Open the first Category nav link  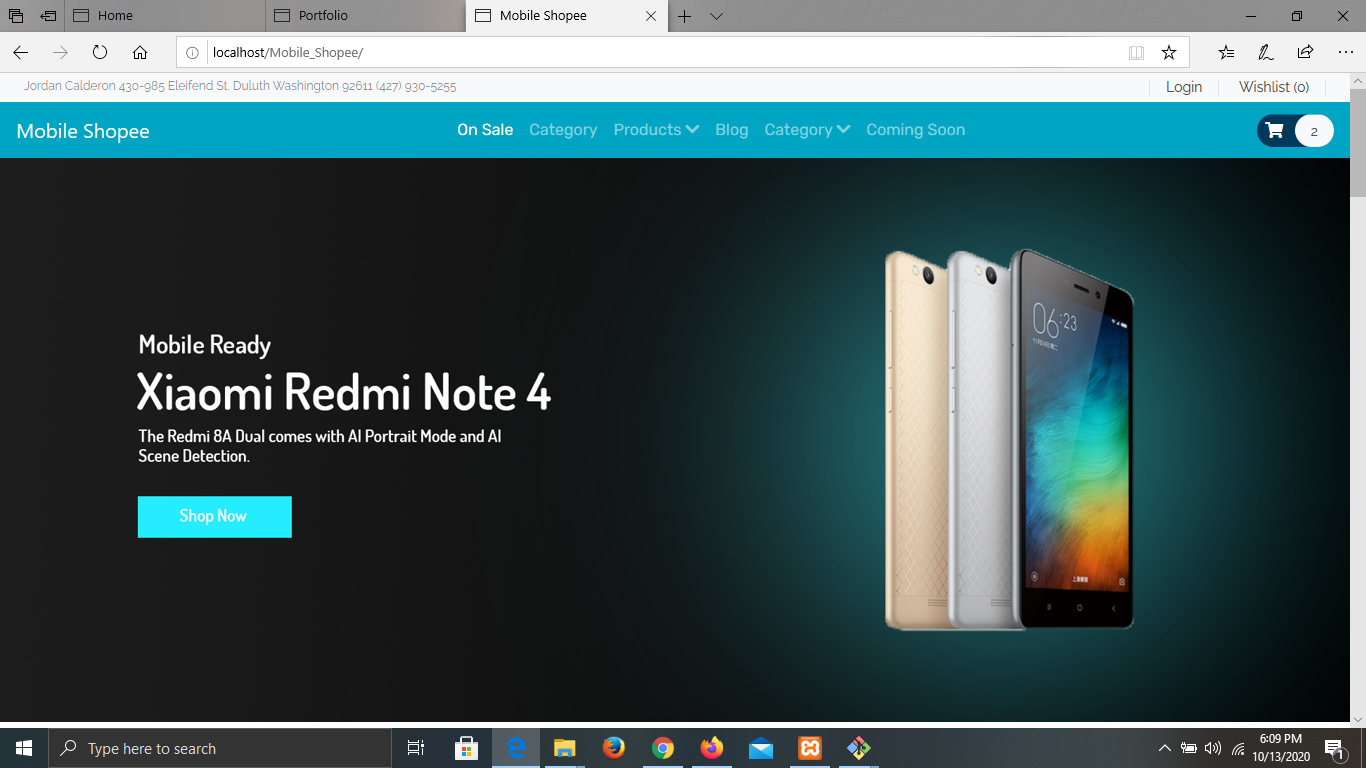coord(563,130)
